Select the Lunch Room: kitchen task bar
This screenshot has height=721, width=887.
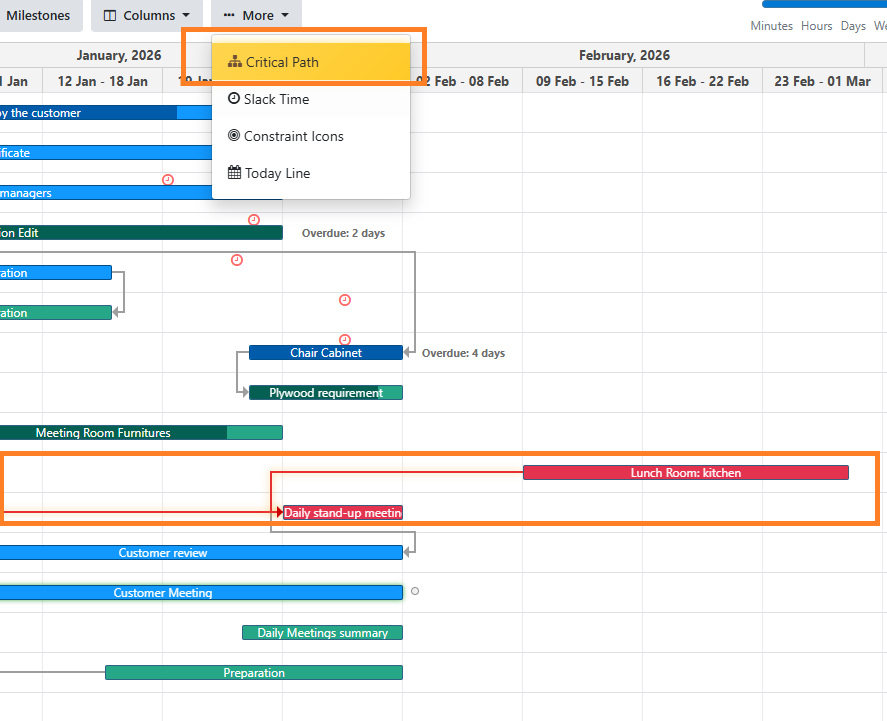click(x=685, y=473)
